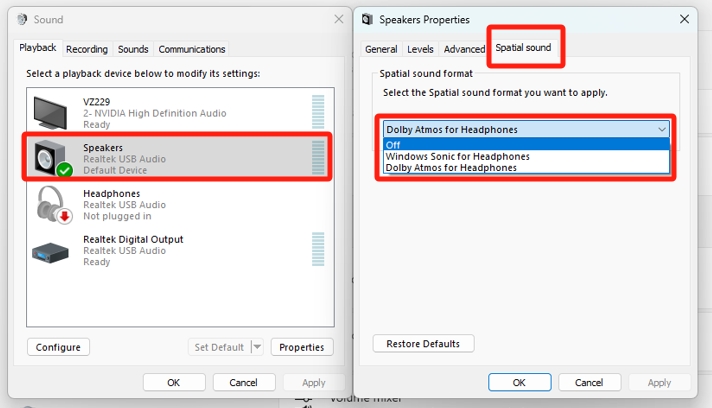Screen dimensions: 712x408
Task: Choose Off in spatial sound list
Action: [526, 145]
